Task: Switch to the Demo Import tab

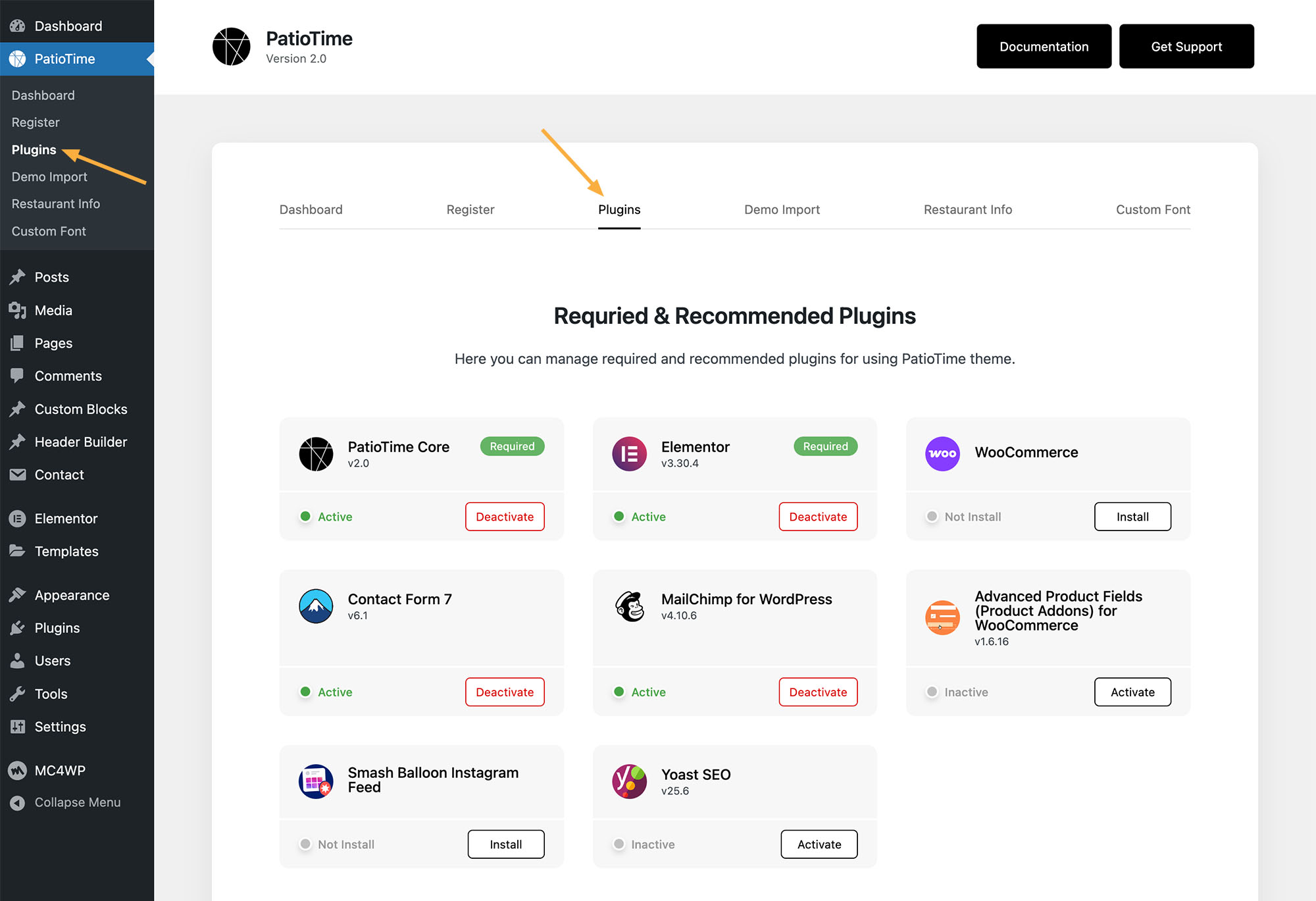Action: click(782, 209)
